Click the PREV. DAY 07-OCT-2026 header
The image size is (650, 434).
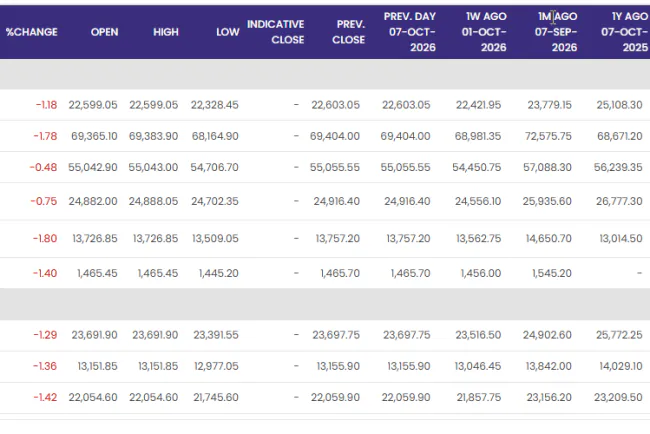(410, 32)
